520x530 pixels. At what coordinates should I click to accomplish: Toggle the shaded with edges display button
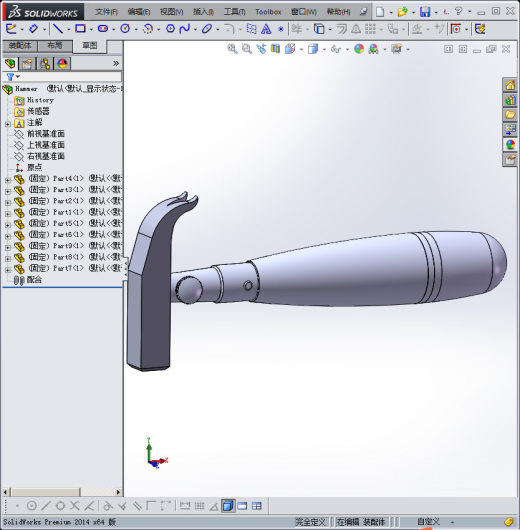pyautogui.click(x=228, y=506)
